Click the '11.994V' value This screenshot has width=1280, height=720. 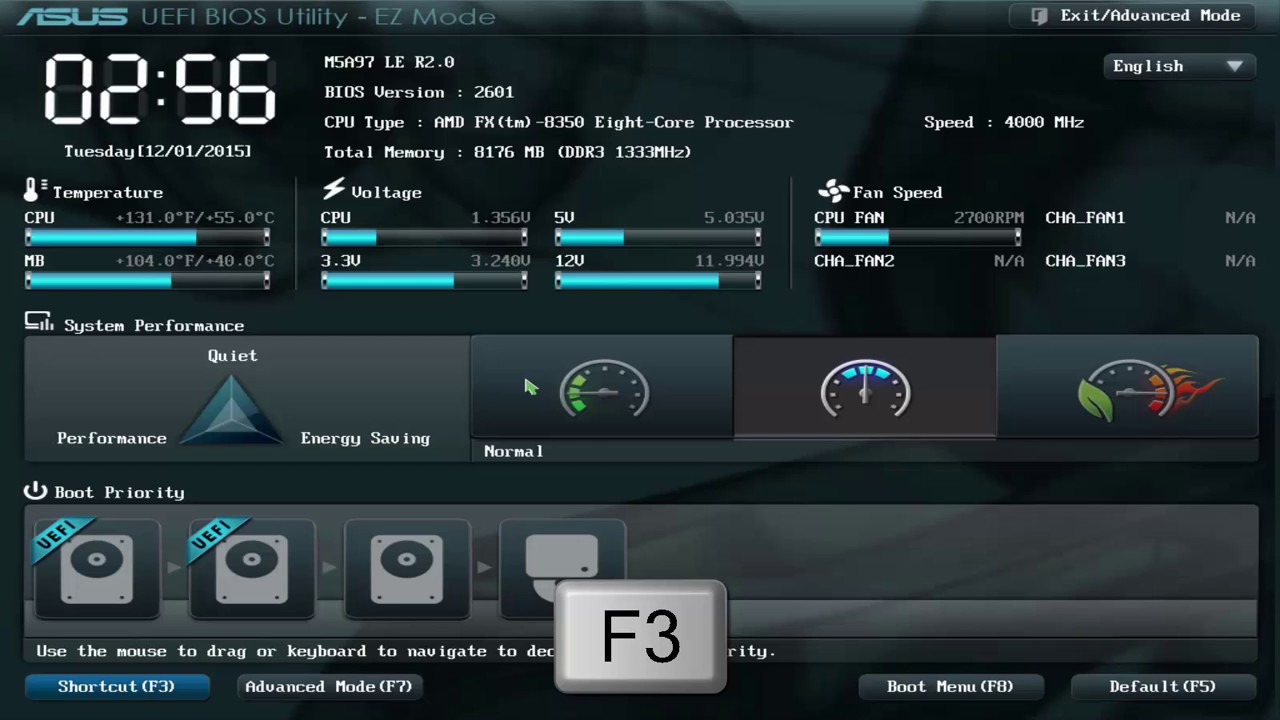[x=730, y=260]
